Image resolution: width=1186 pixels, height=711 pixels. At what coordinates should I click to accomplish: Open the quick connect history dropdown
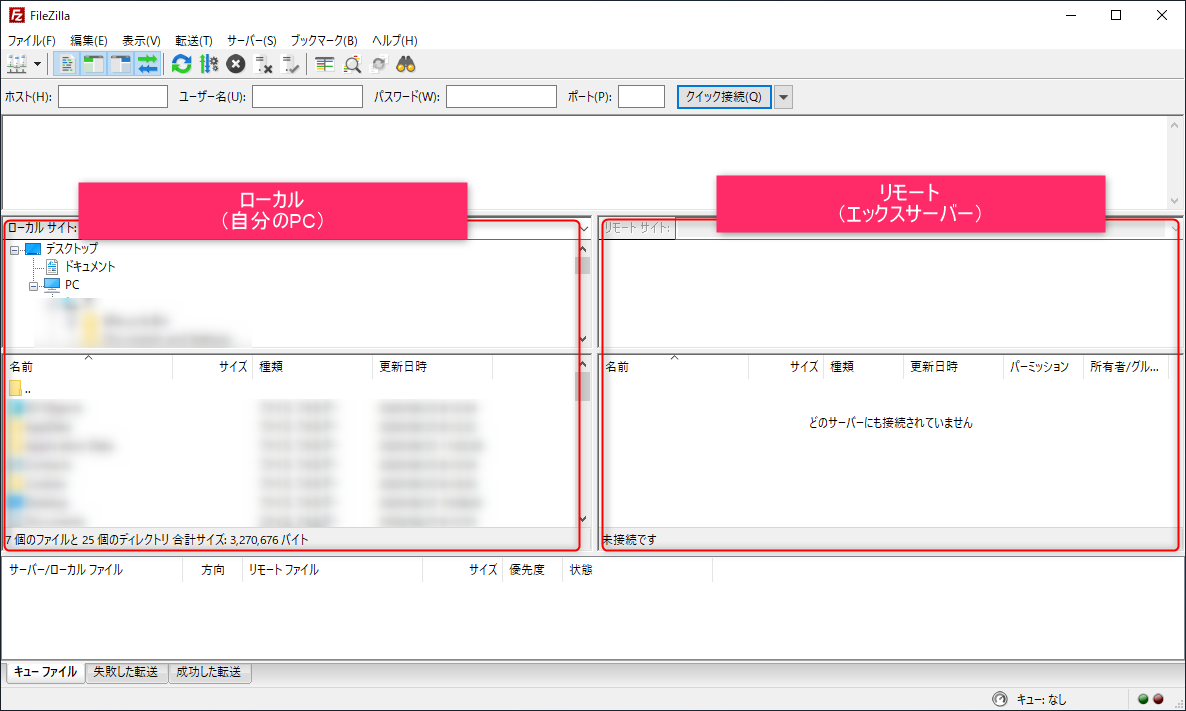784,97
